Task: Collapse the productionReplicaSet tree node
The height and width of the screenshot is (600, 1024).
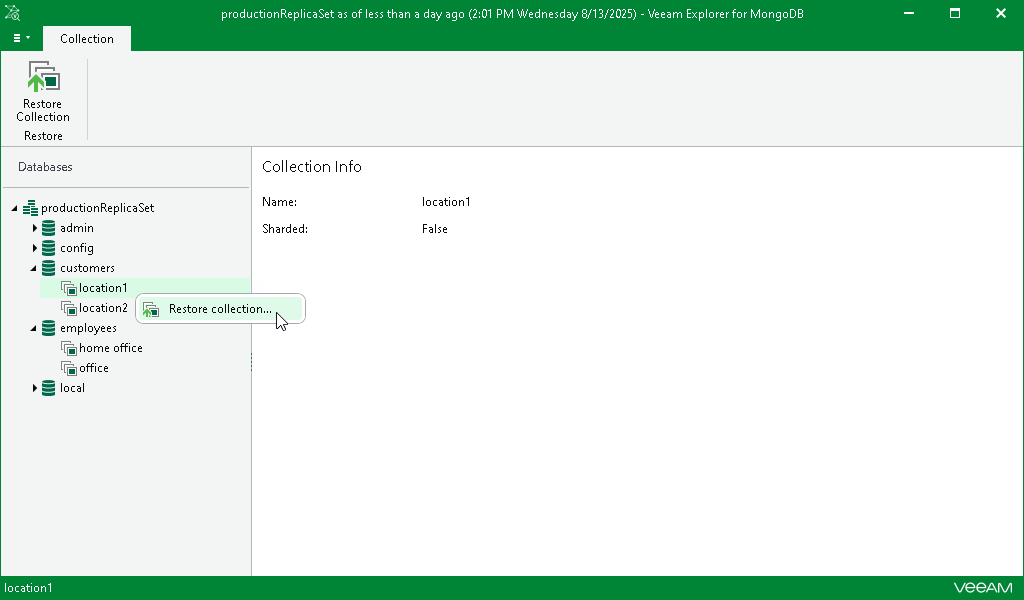Action: click(x=14, y=208)
